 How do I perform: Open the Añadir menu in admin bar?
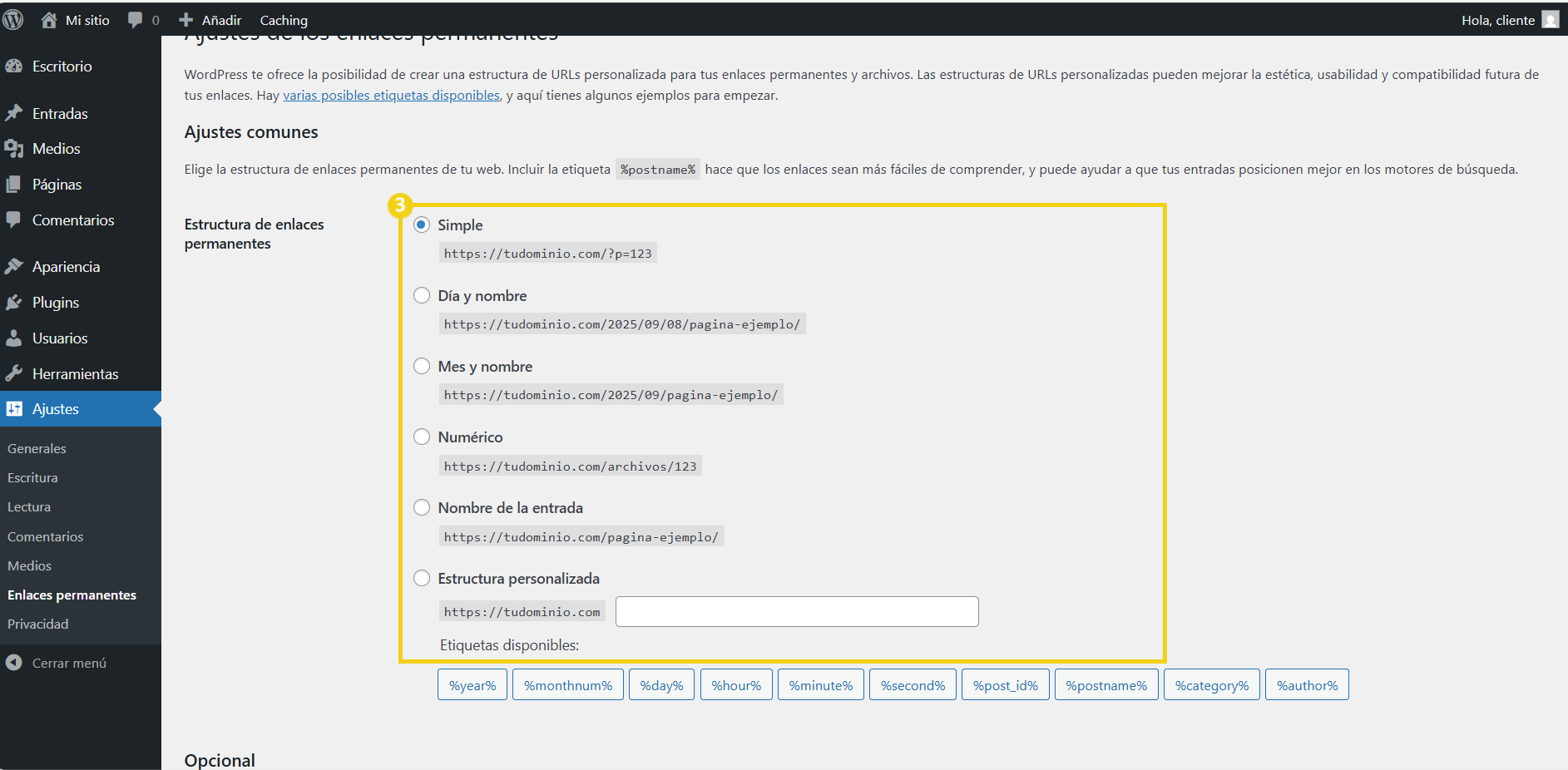coord(210,20)
